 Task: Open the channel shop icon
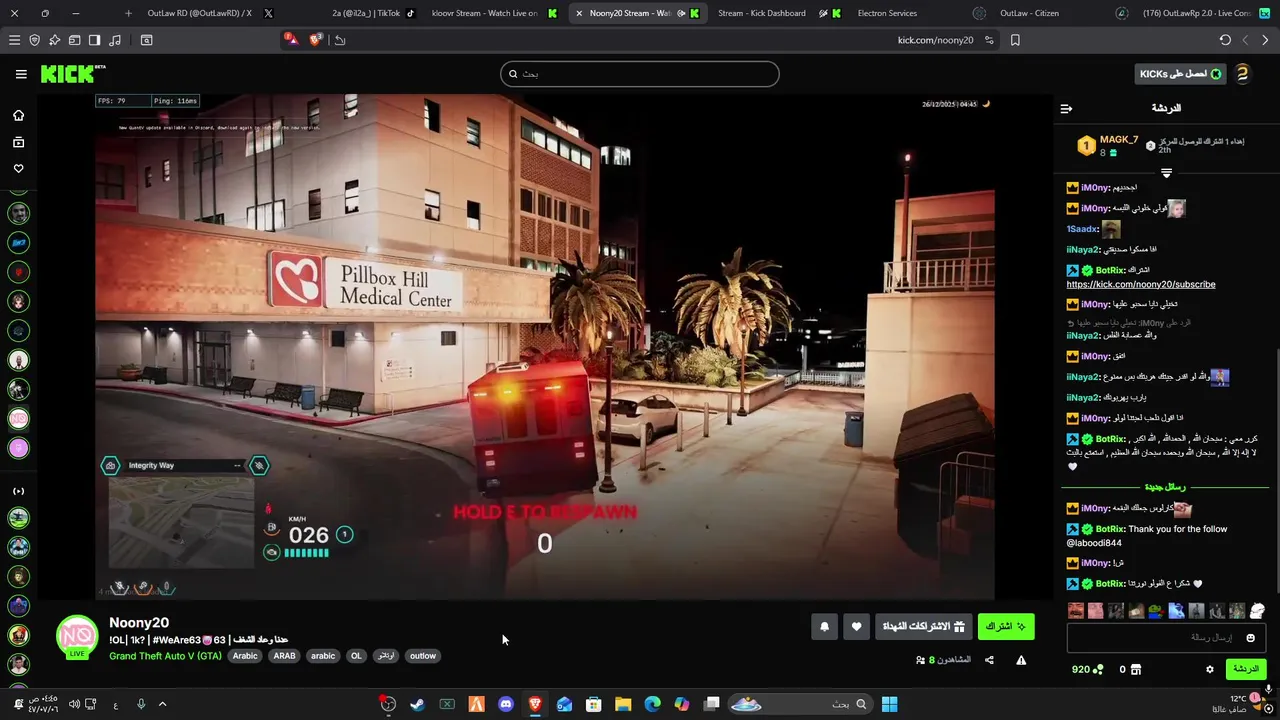1135,669
